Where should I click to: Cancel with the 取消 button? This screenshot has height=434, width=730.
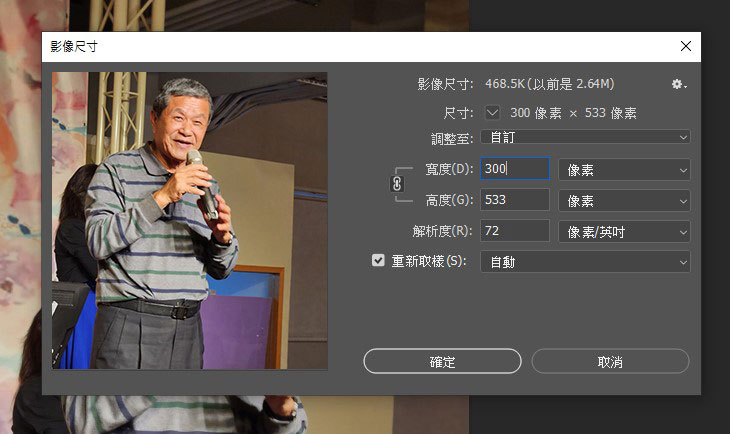point(610,361)
